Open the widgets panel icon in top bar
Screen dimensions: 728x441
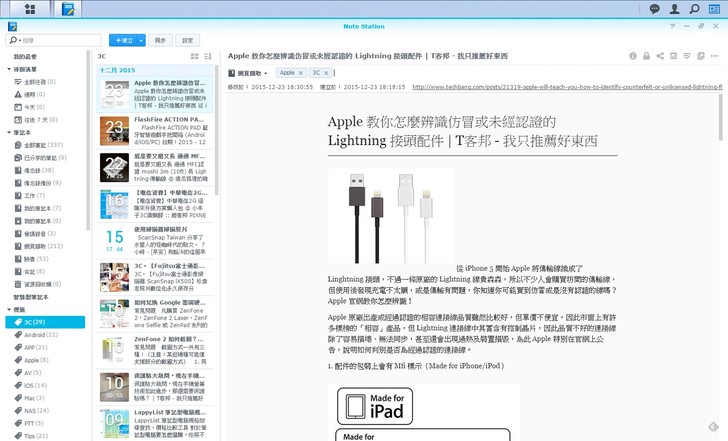click(714, 9)
